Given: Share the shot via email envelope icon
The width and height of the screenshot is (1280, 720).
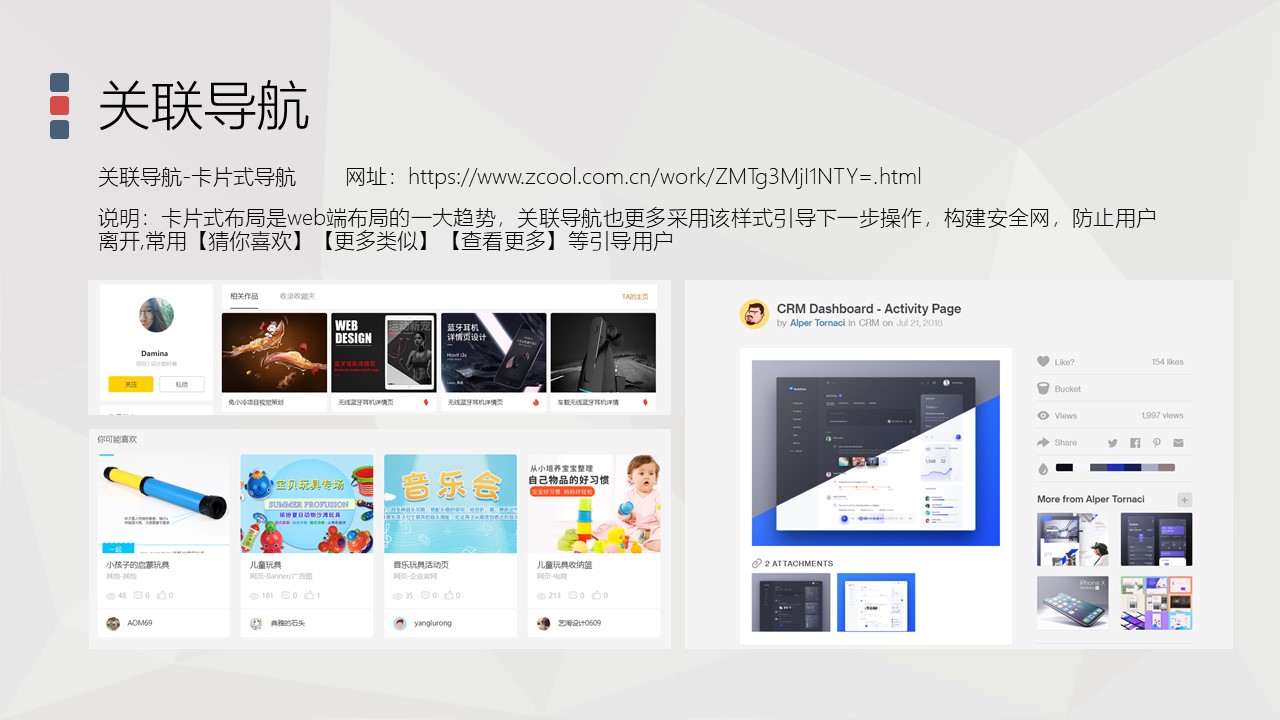Looking at the screenshot, I should [x=1179, y=443].
